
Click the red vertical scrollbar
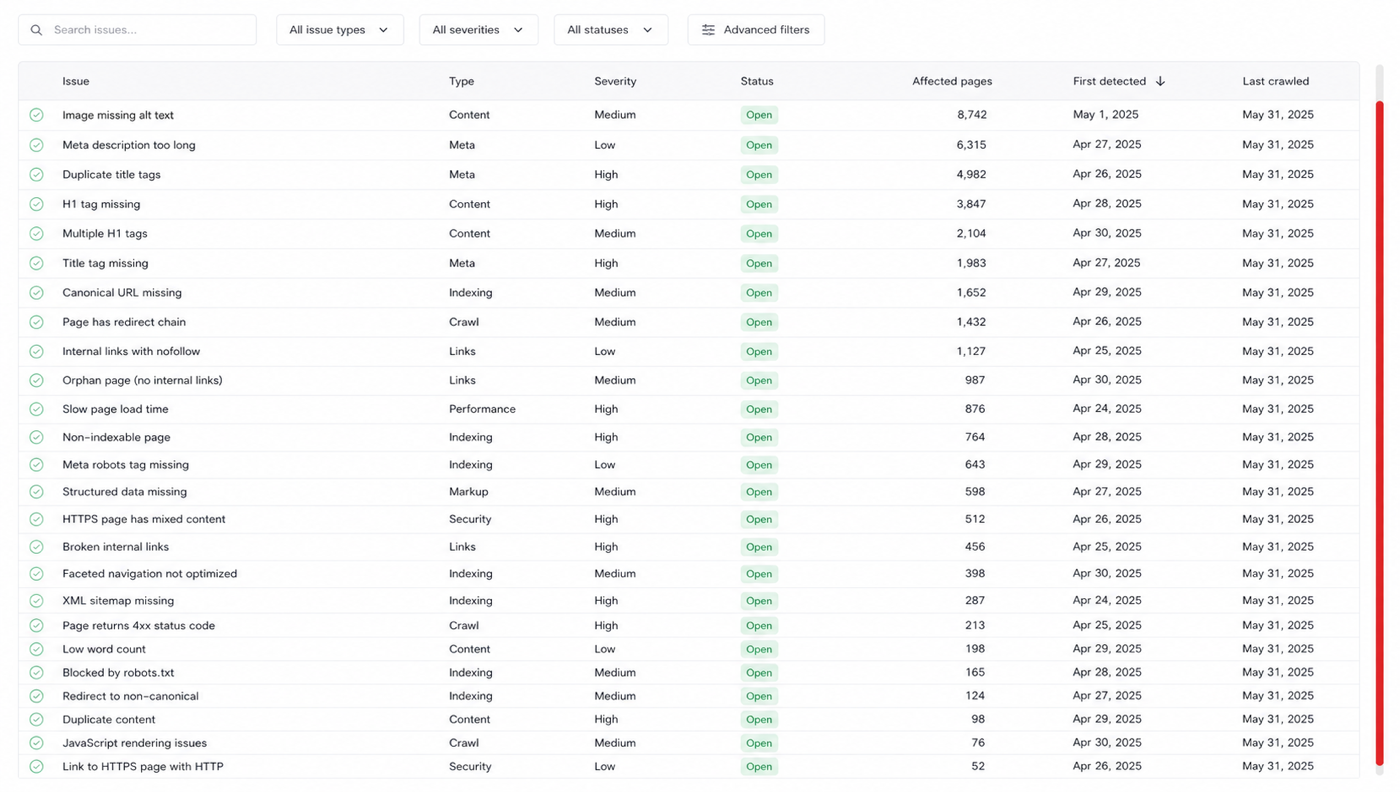point(1380,431)
